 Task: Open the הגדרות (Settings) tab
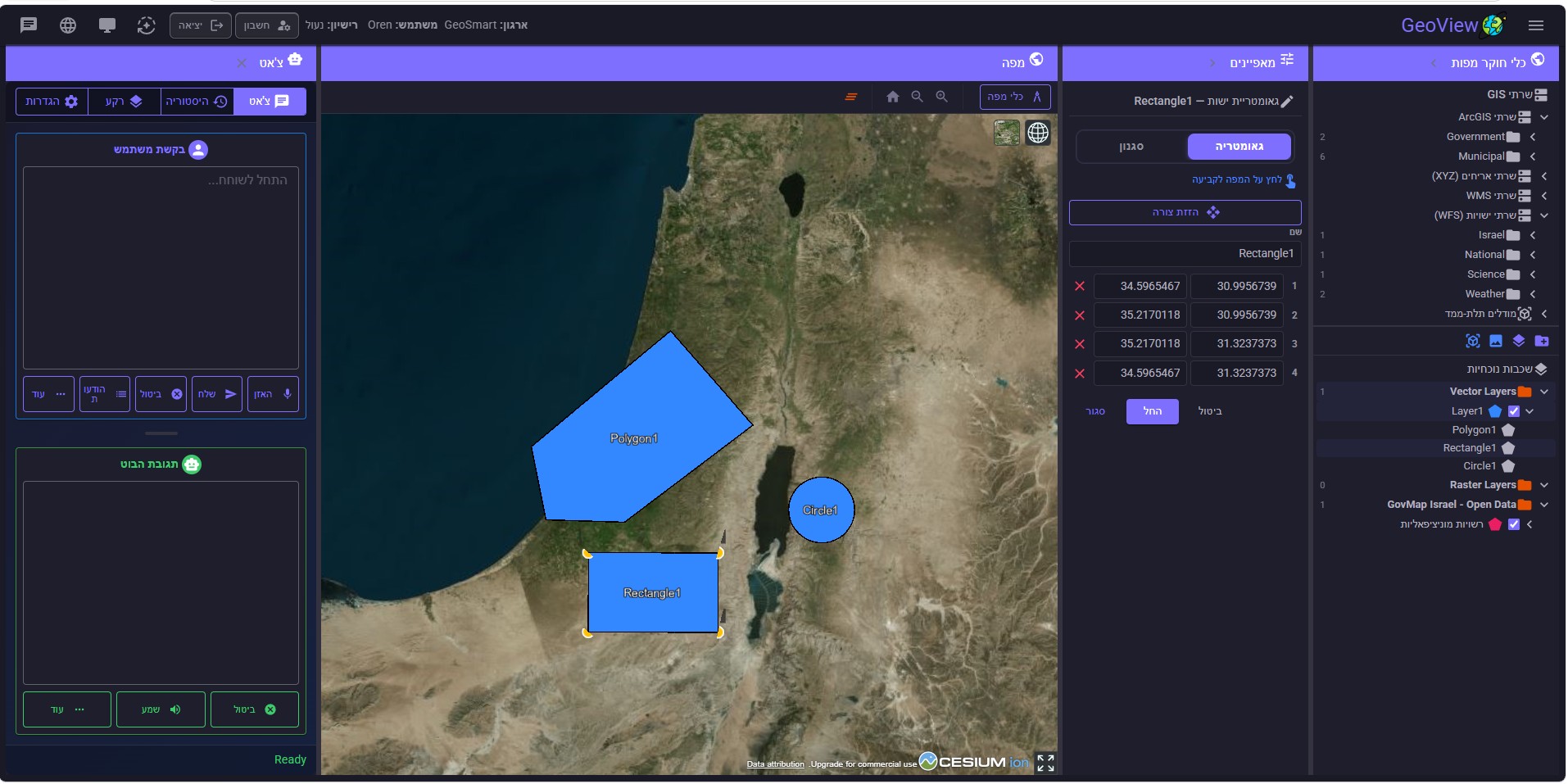(52, 102)
